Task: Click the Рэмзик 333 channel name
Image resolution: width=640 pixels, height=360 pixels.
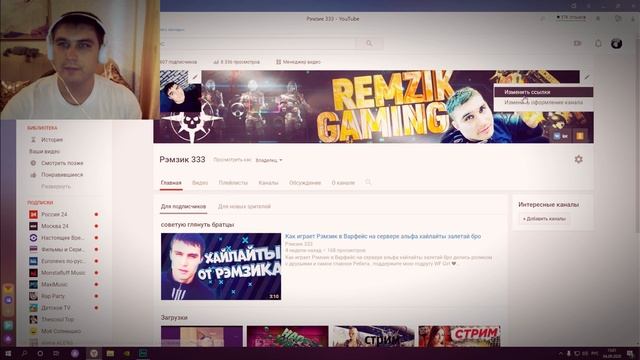Action: [182, 160]
